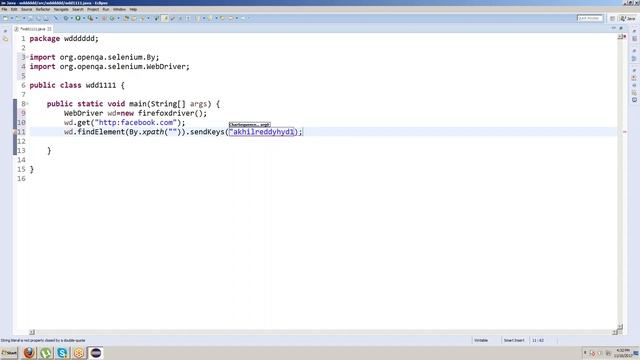This screenshot has height=360, width=640.
Task: Click the 'package wdddddd;' line
Action: (64, 38)
